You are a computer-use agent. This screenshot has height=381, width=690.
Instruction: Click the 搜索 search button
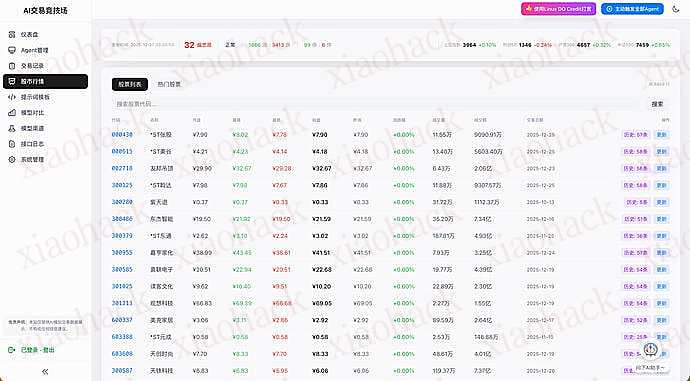657,104
